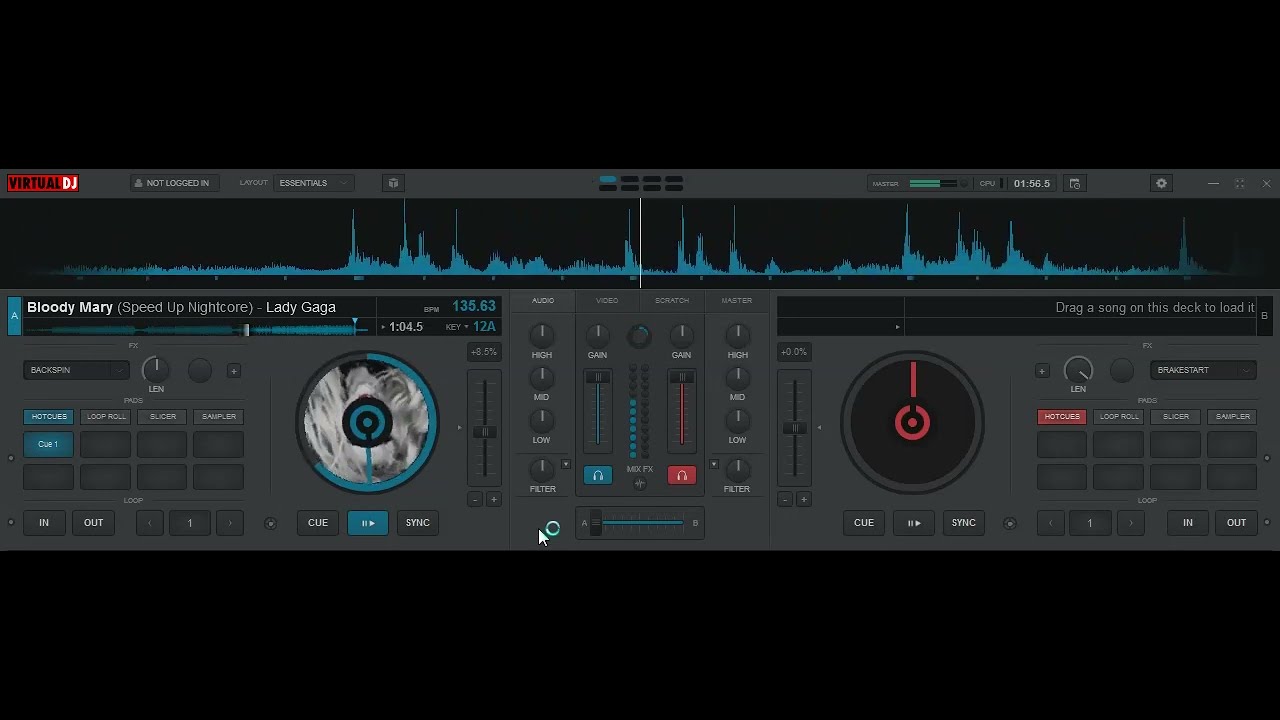Viewport: 1280px width, 720px height.
Task: Open settings with the gear icon
Action: pyautogui.click(x=1161, y=184)
